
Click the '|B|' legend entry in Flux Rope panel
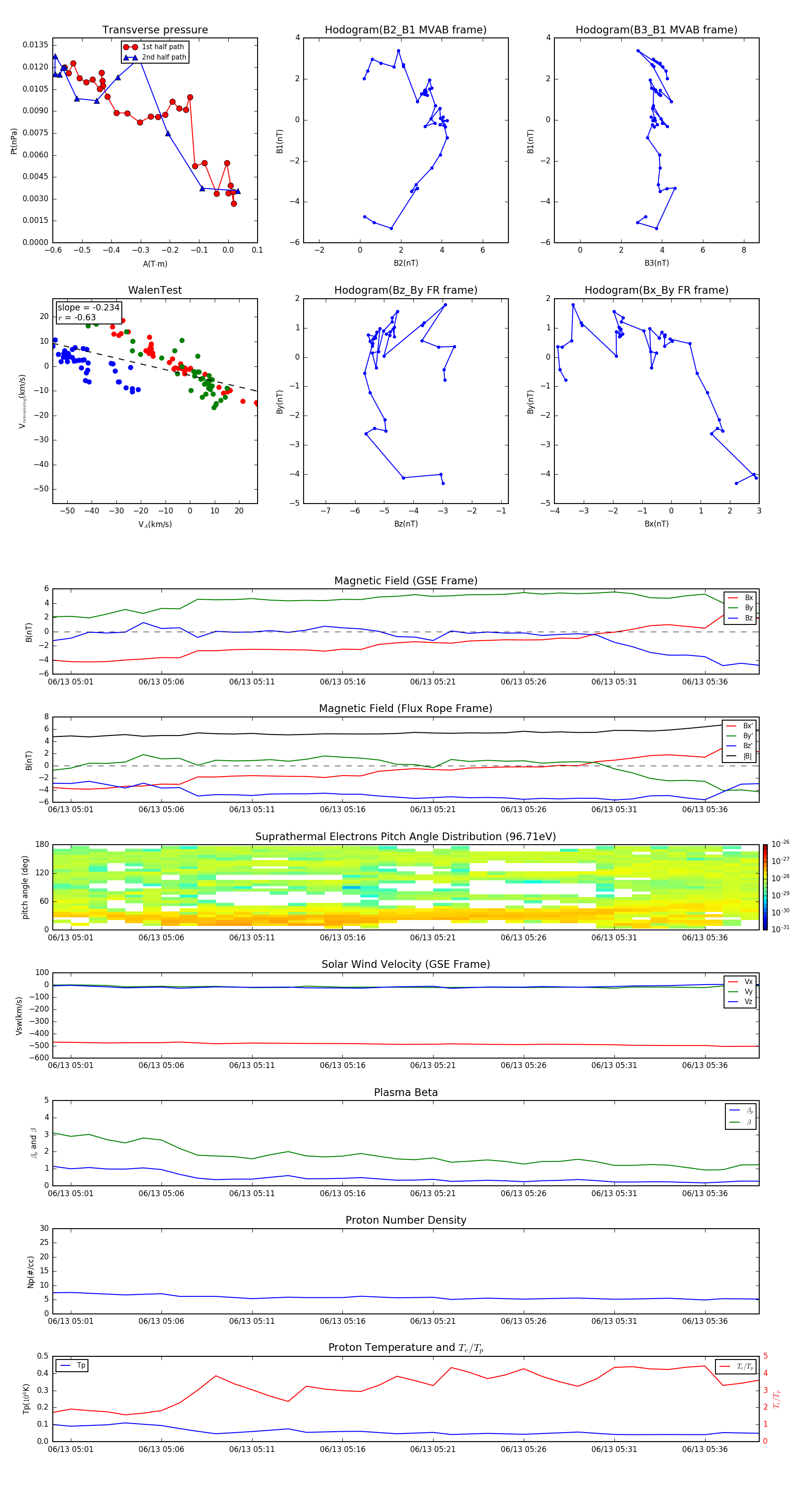click(739, 756)
